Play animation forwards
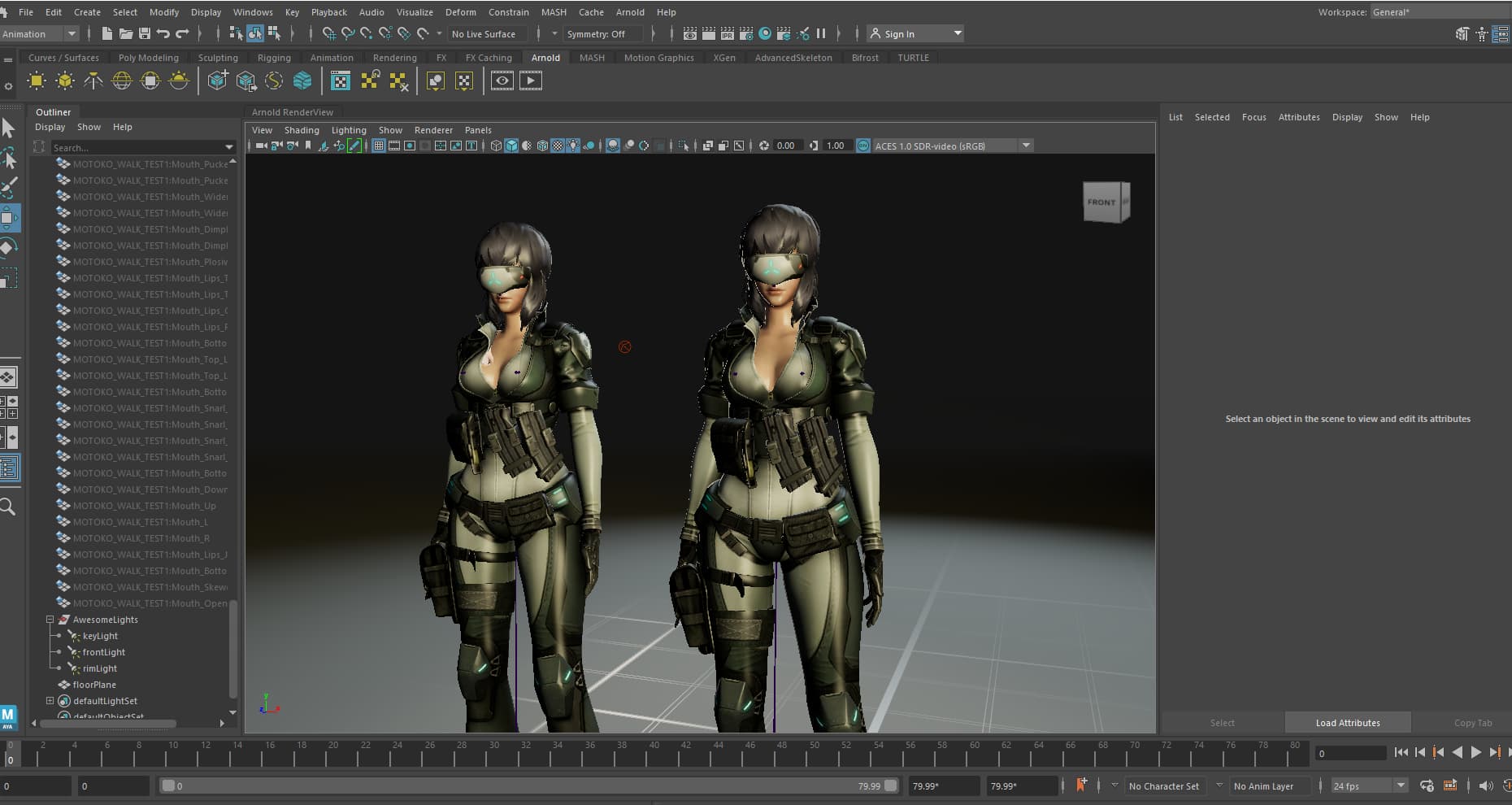1512x805 pixels. coord(1476,753)
